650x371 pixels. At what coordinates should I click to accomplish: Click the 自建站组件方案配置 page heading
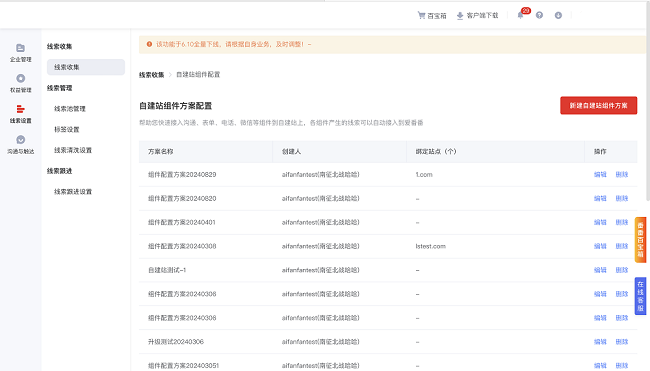[175, 106]
